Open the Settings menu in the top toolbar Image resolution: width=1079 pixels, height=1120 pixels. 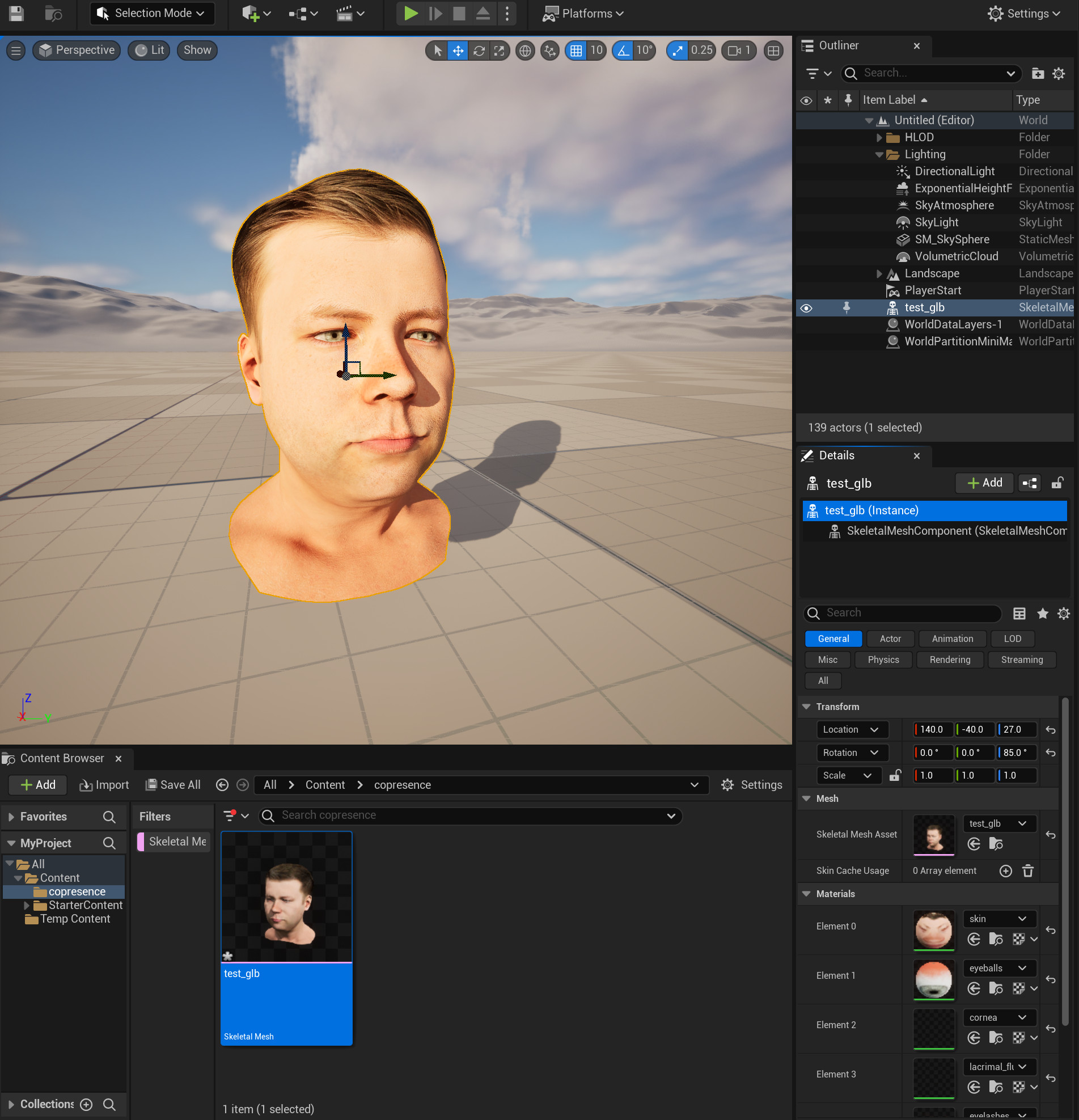tap(1023, 13)
